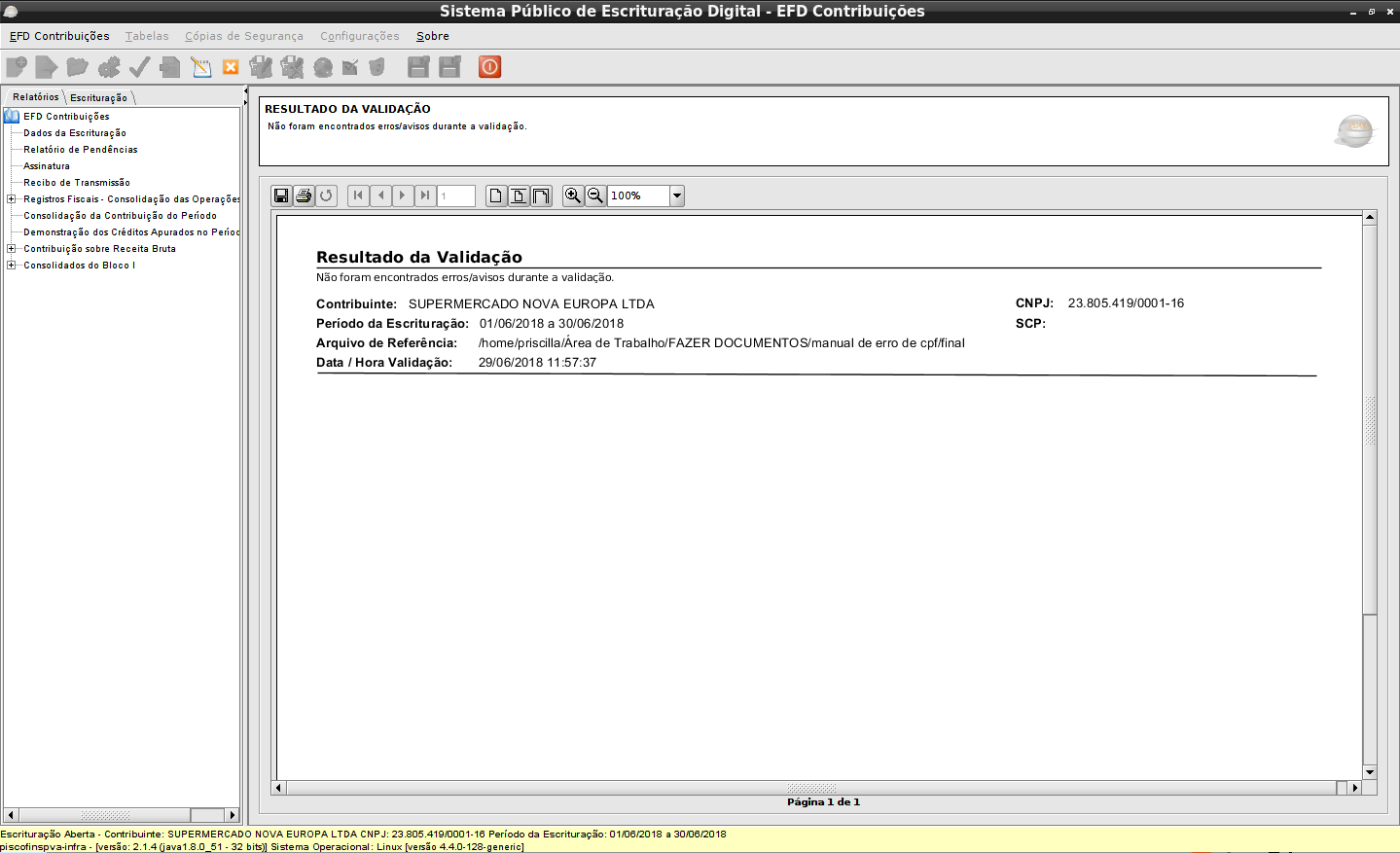The image size is (1400, 853).
Task: Expand Contribuição sobre Receita Bruta node
Action: click(x=11, y=249)
